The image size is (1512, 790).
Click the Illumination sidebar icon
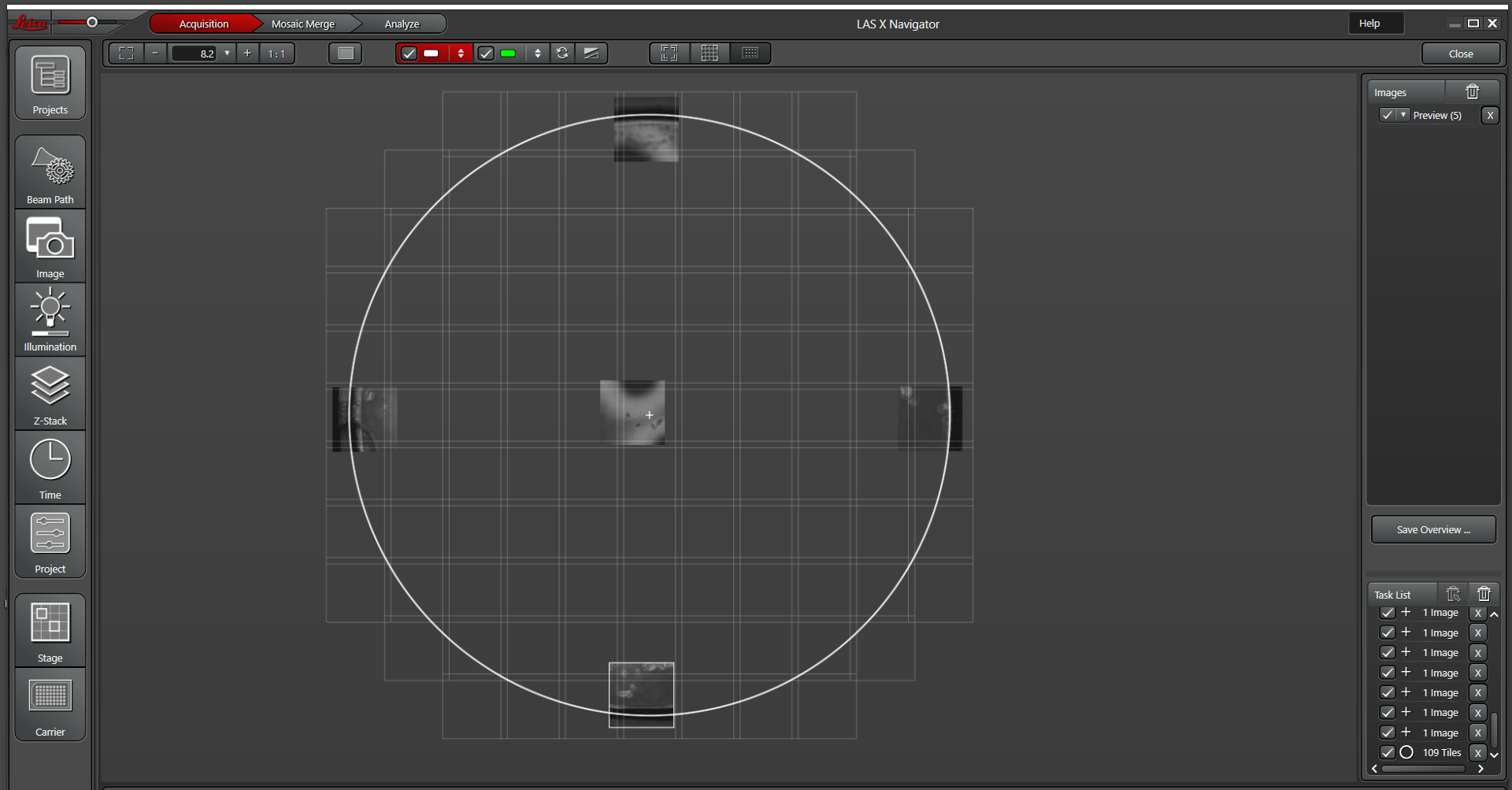click(x=50, y=321)
